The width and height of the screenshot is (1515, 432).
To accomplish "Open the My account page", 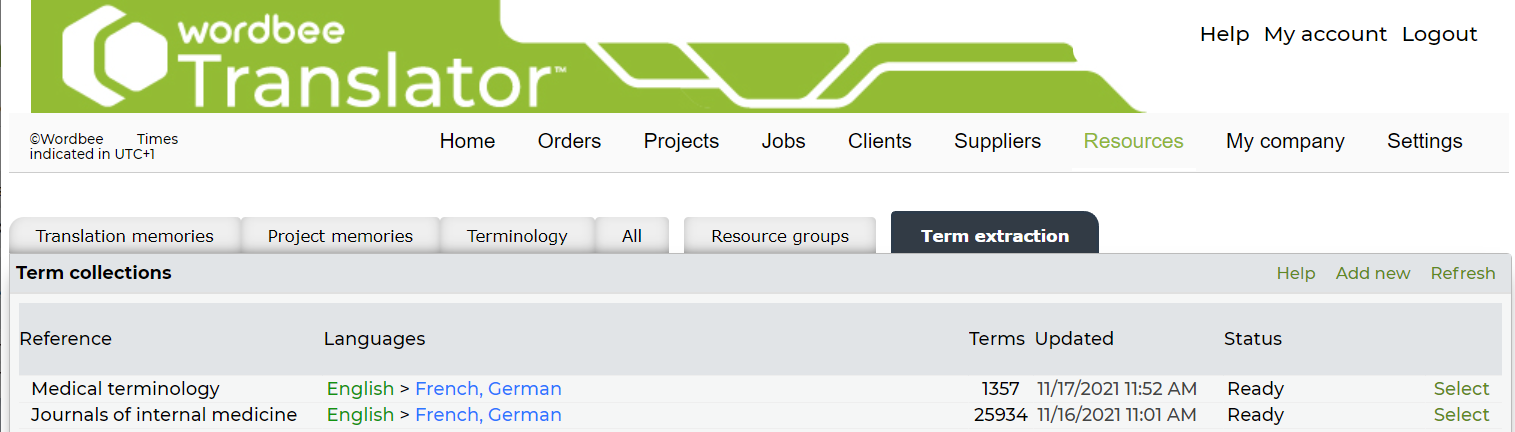I will (x=1325, y=34).
